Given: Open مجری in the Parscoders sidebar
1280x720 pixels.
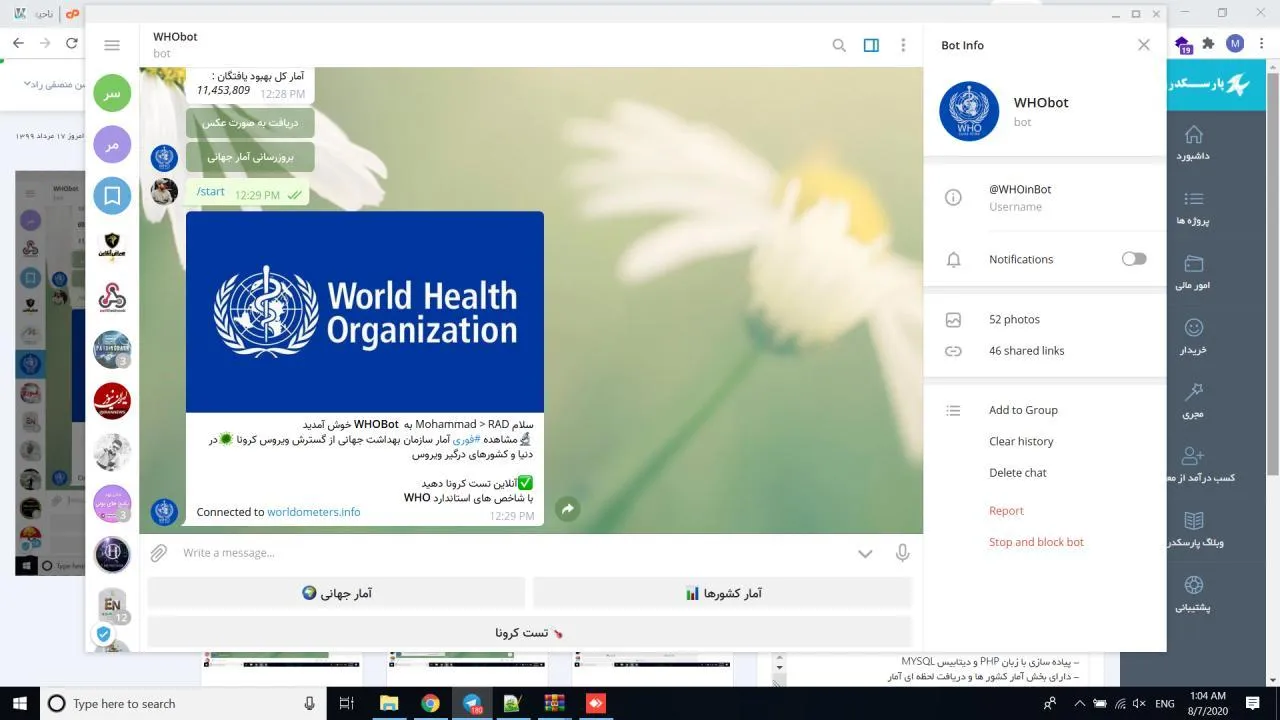Looking at the screenshot, I should click(1193, 401).
